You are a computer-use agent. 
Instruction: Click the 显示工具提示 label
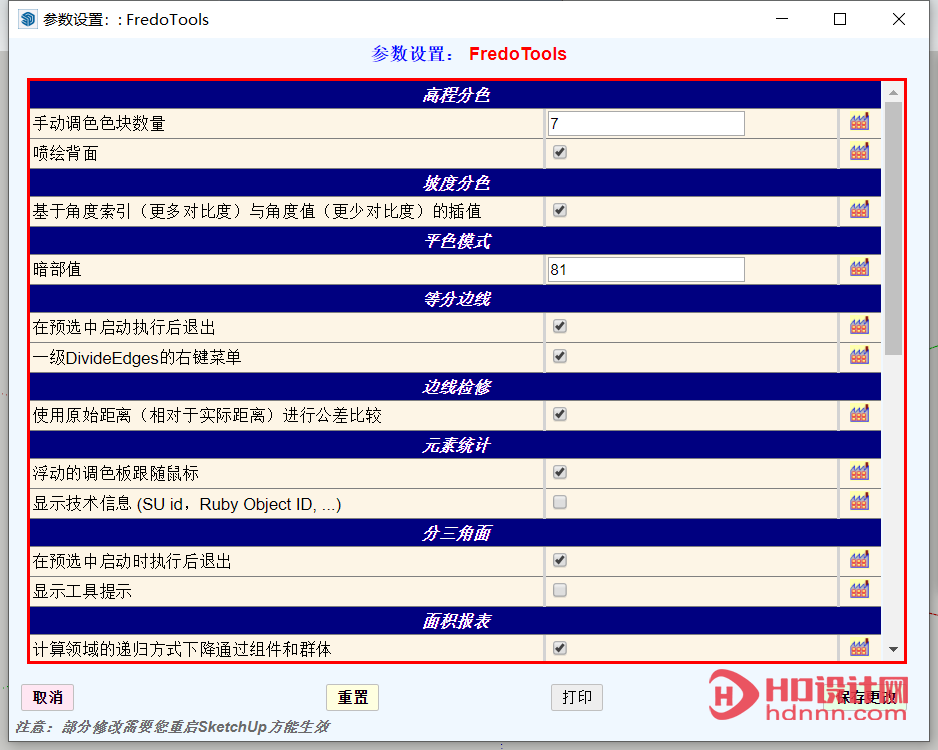tap(82, 591)
